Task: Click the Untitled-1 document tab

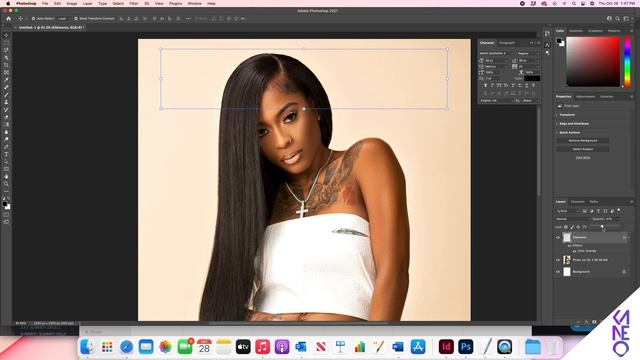Action: coord(51,28)
